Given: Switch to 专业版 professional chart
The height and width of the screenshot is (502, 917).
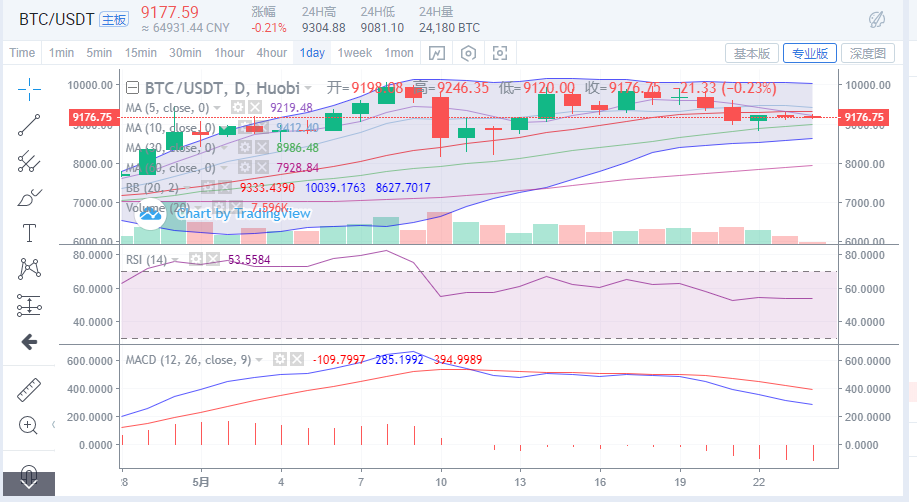Looking at the screenshot, I should point(810,53).
